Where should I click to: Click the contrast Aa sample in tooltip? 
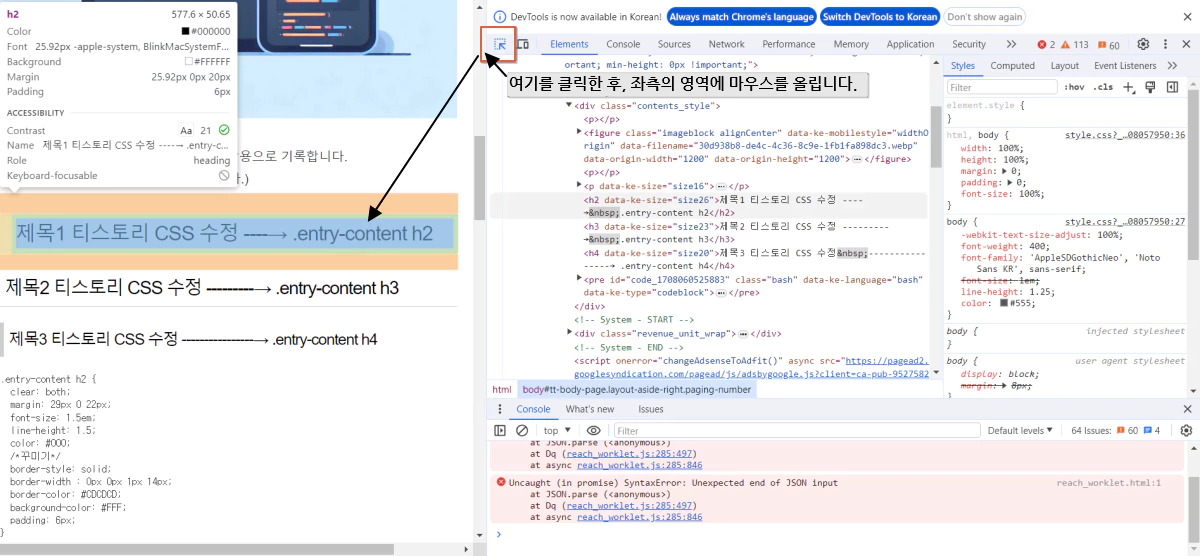(x=186, y=130)
